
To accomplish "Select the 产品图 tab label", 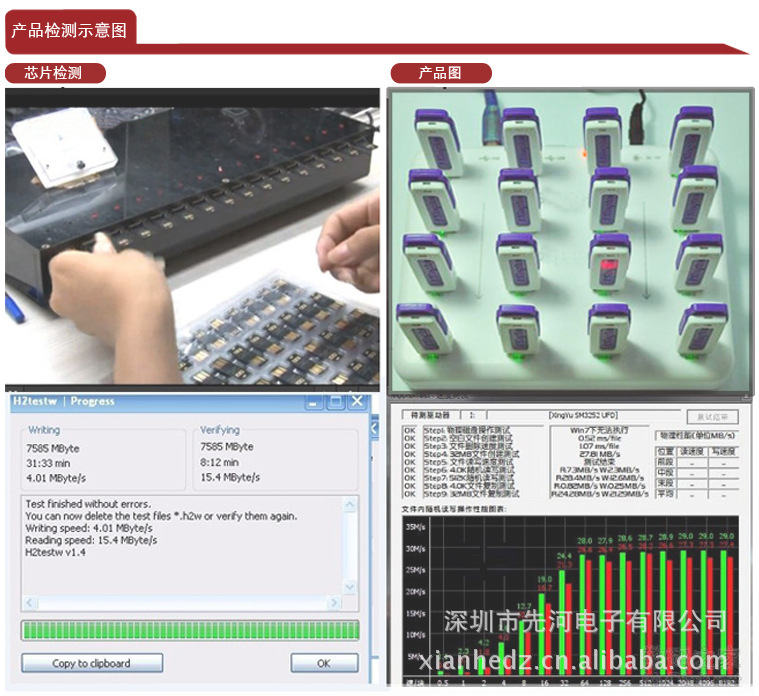I will [x=440, y=73].
